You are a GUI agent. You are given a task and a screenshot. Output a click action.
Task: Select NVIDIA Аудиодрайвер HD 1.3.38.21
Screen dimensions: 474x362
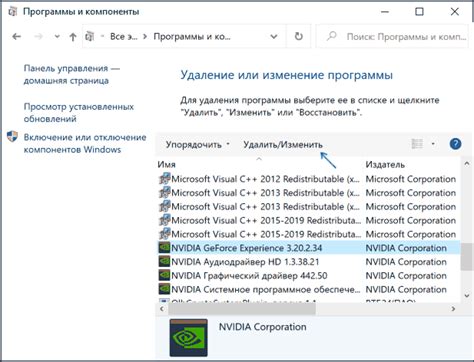308,262
